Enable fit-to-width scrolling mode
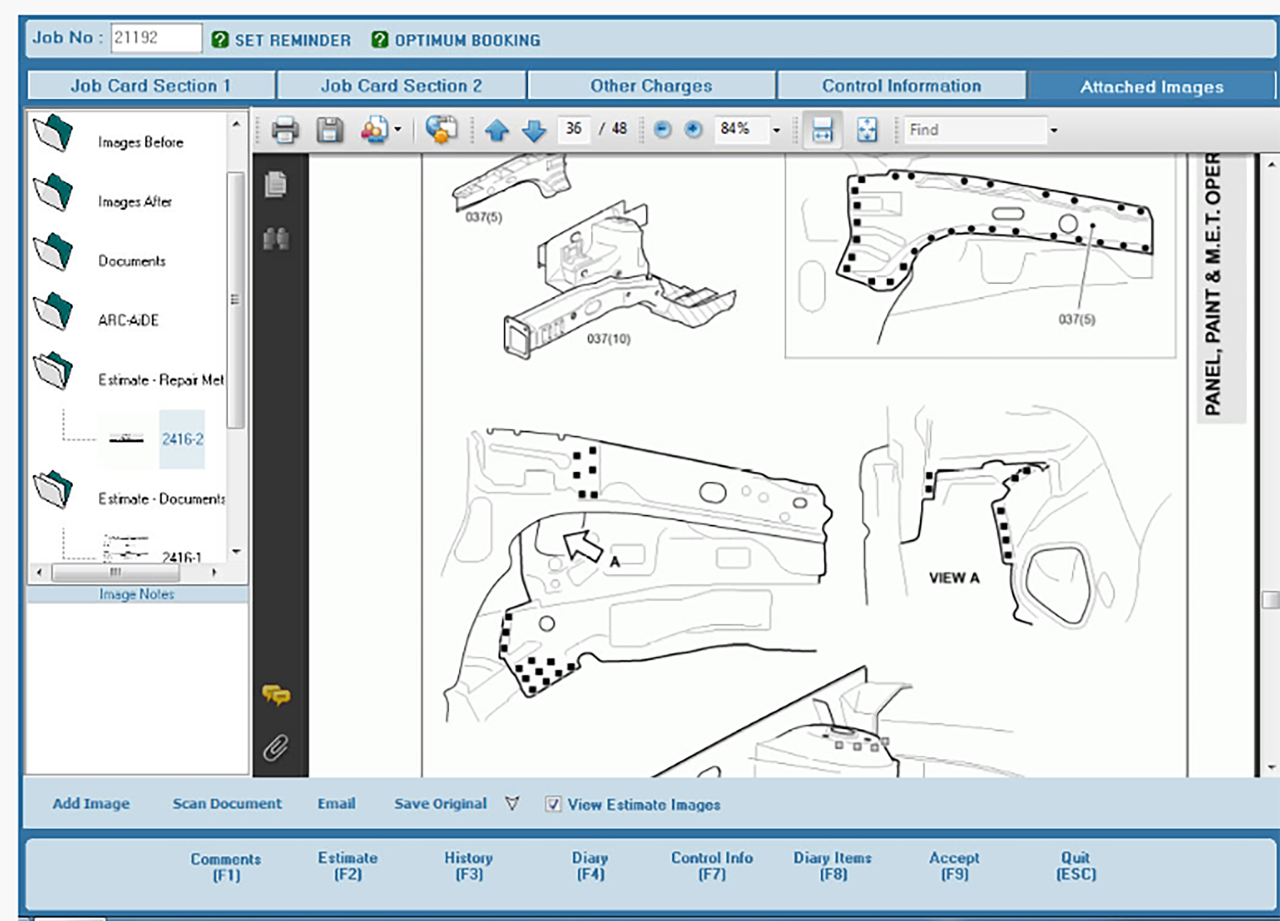The image size is (1280, 921). (x=823, y=130)
